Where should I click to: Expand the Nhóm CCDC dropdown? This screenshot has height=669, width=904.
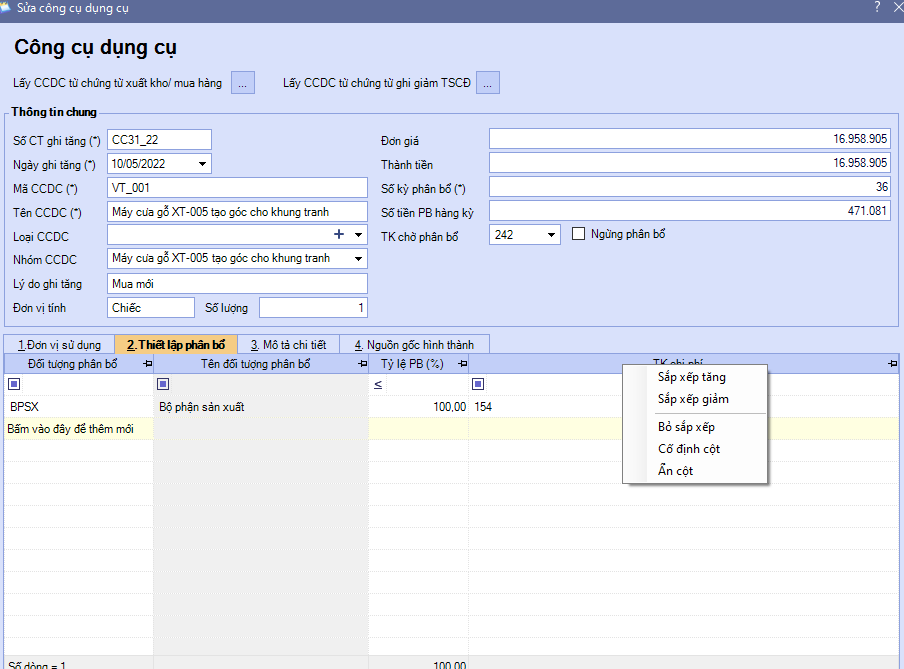point(359,258)
